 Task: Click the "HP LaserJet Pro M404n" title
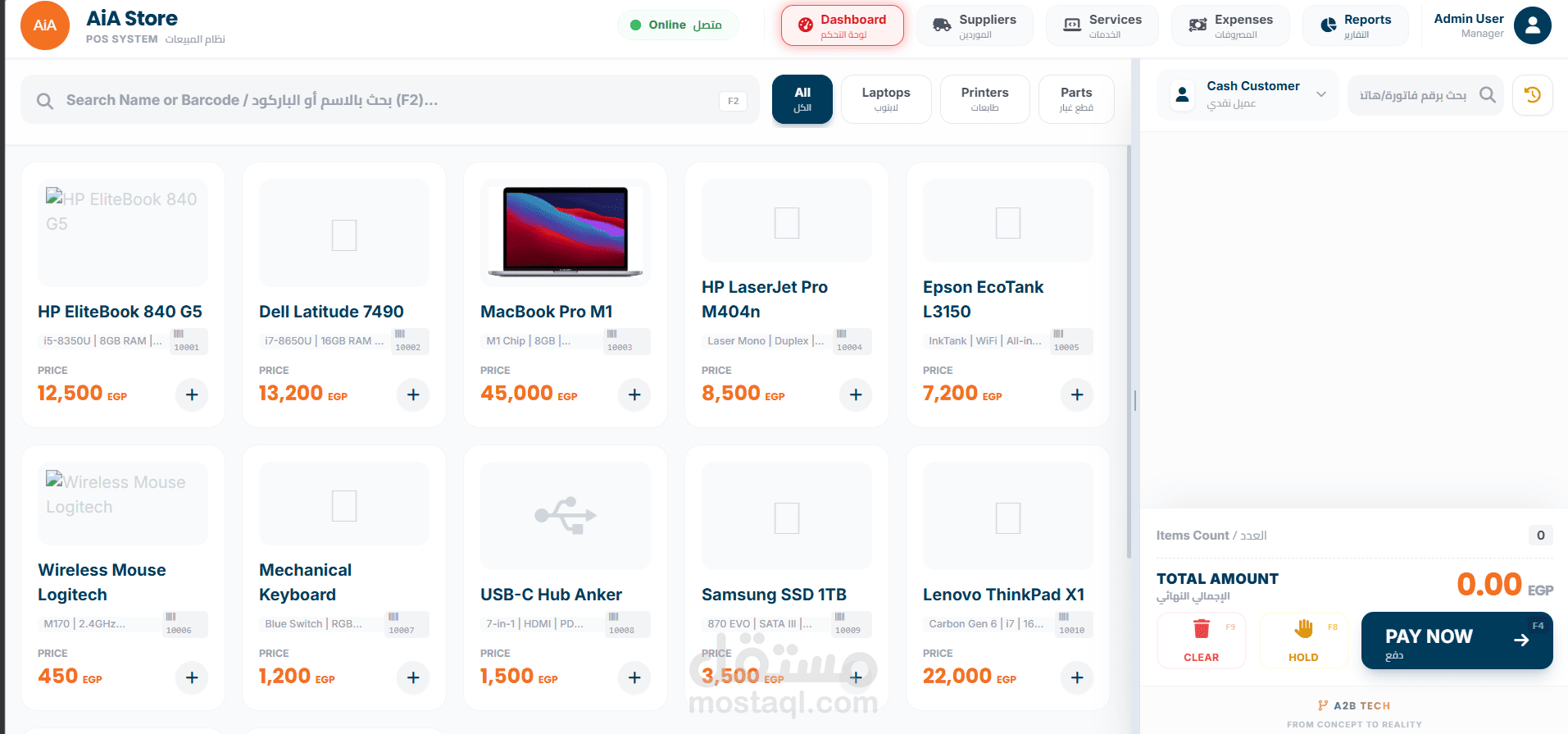coord(765,299)
